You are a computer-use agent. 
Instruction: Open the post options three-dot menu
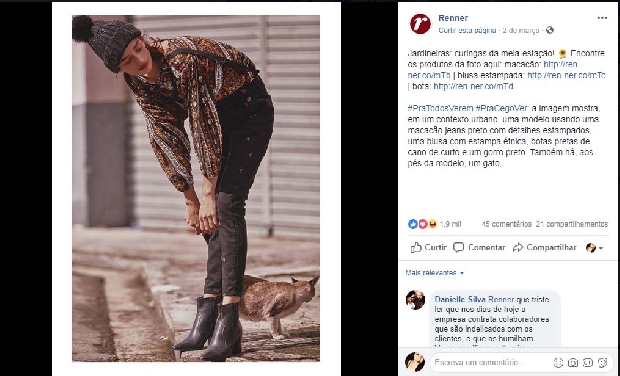coord(602,18)
